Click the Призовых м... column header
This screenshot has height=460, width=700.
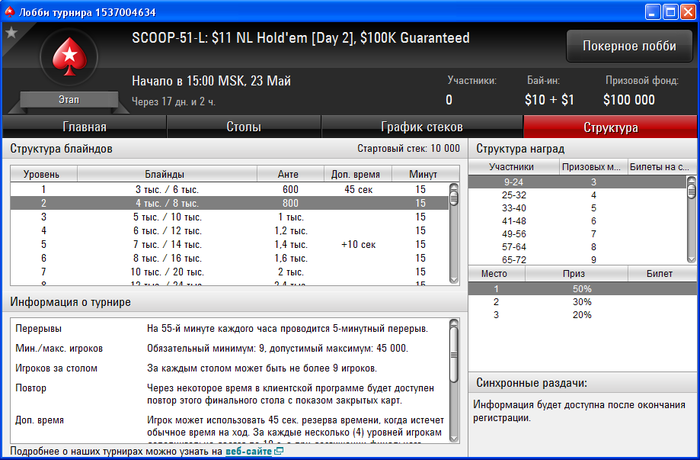(x=593, y=167)
